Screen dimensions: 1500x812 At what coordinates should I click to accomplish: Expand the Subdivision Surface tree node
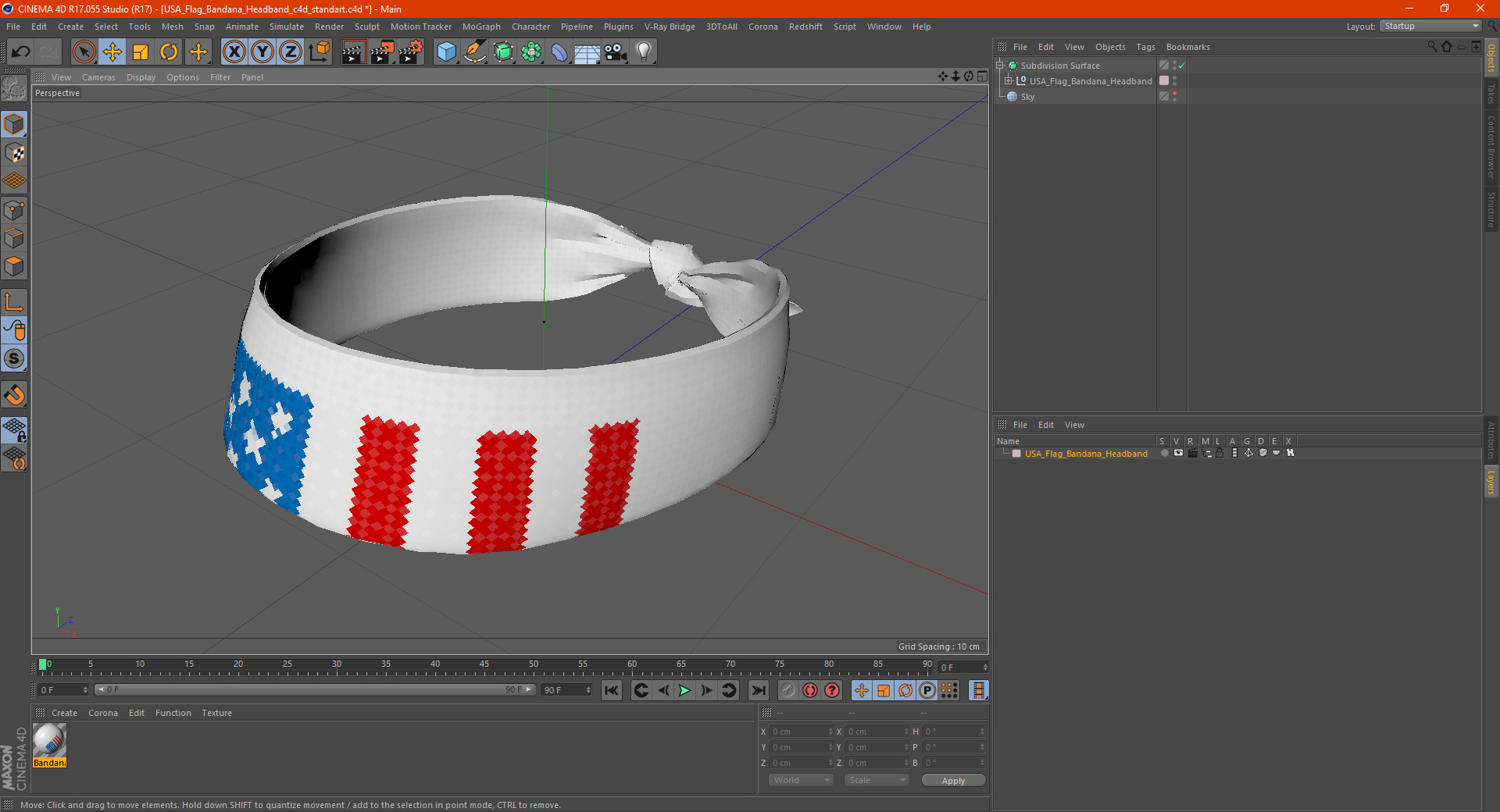[1000, 66]
